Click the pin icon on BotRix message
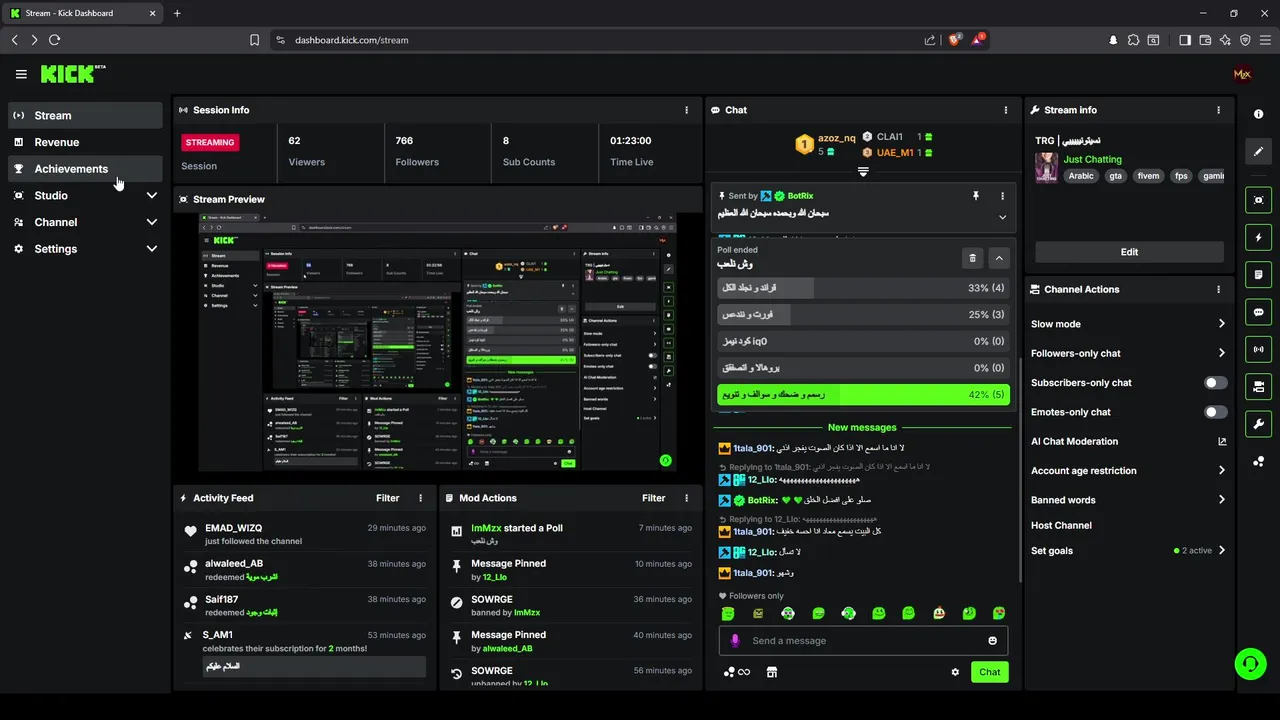Screen dimensions: 1280x720 (976, 196)
